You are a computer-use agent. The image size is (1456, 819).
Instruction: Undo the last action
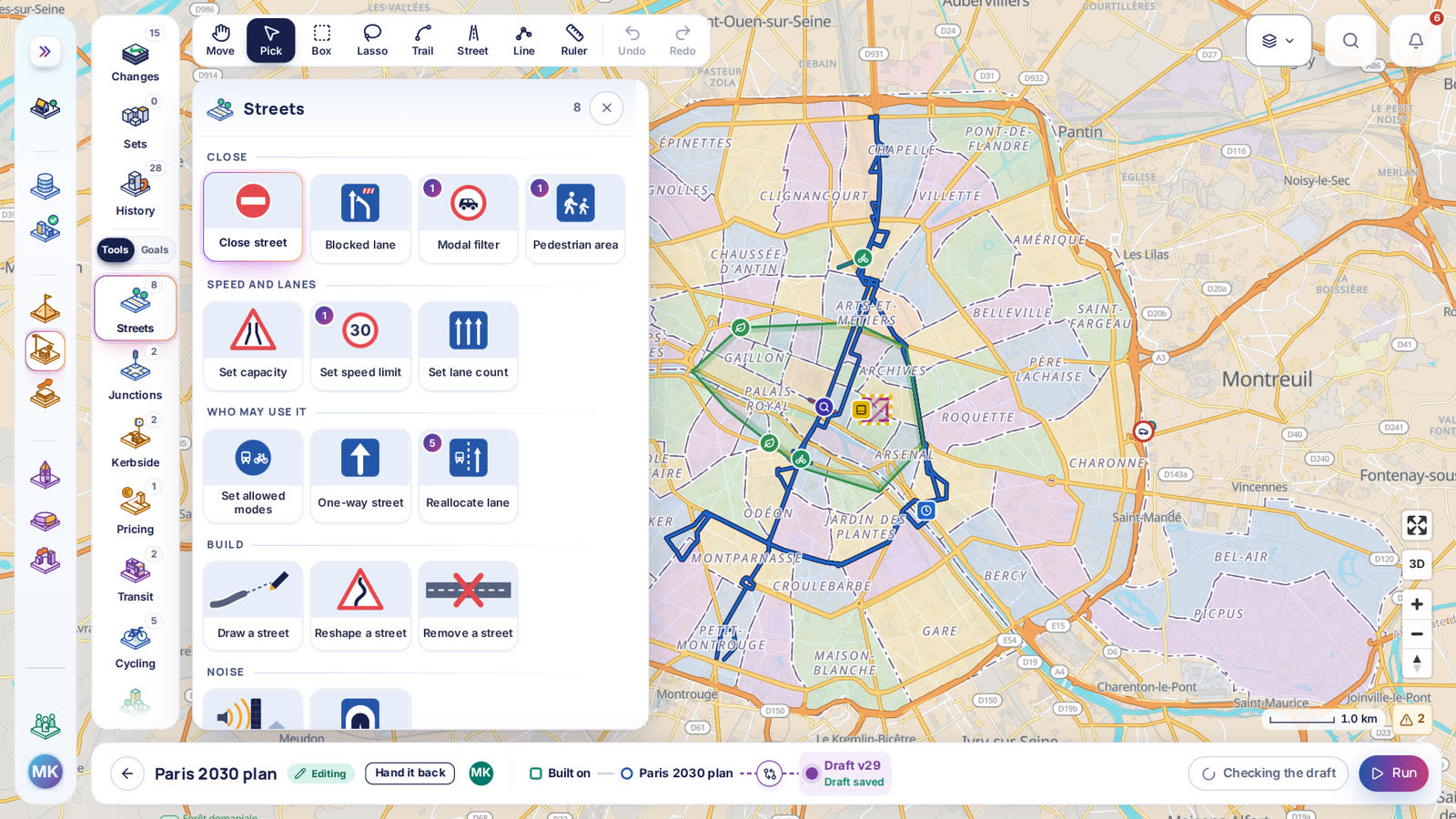(x=632, y=41)
